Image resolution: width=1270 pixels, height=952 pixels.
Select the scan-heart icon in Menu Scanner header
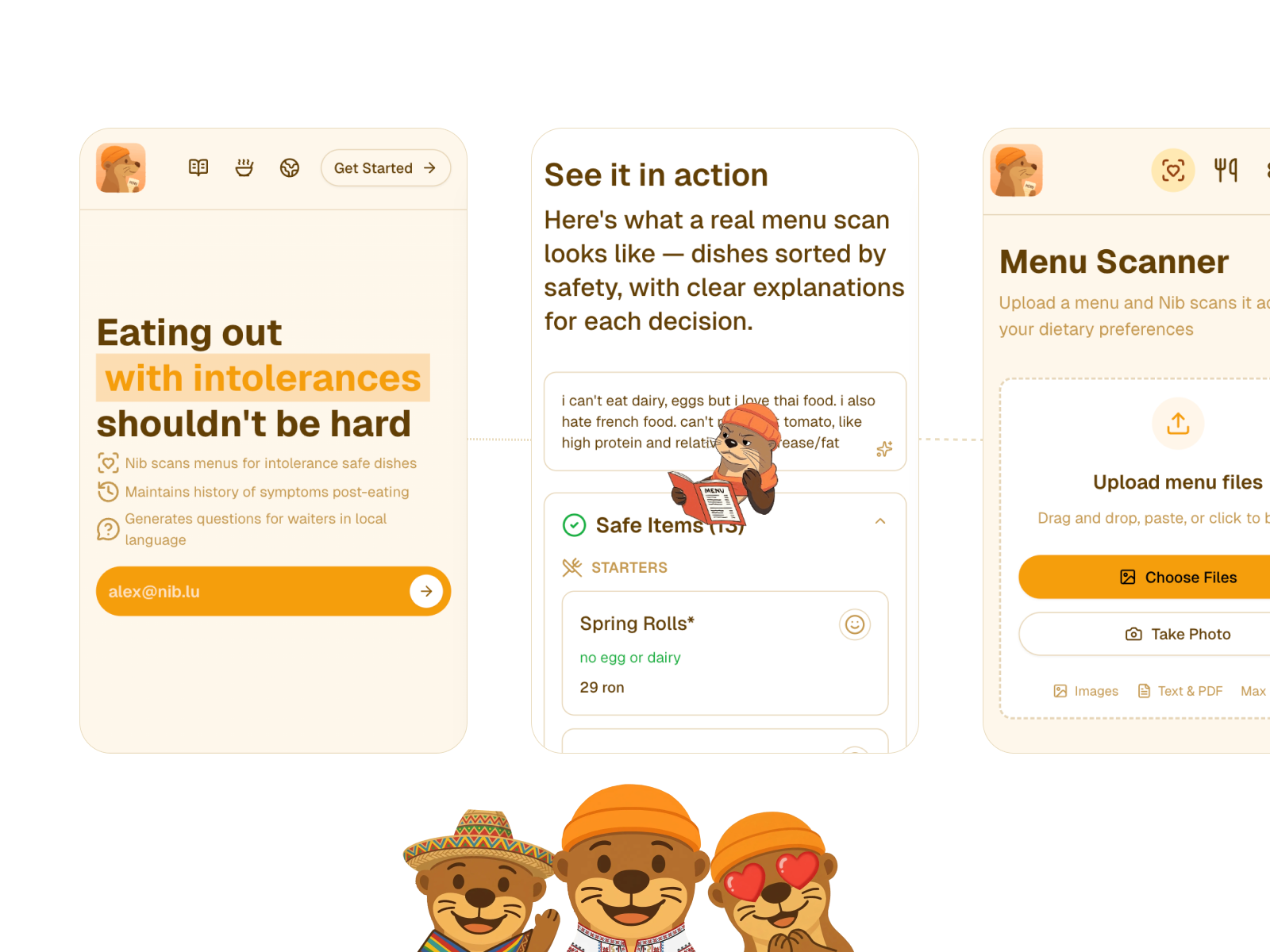pos(1173,170)
